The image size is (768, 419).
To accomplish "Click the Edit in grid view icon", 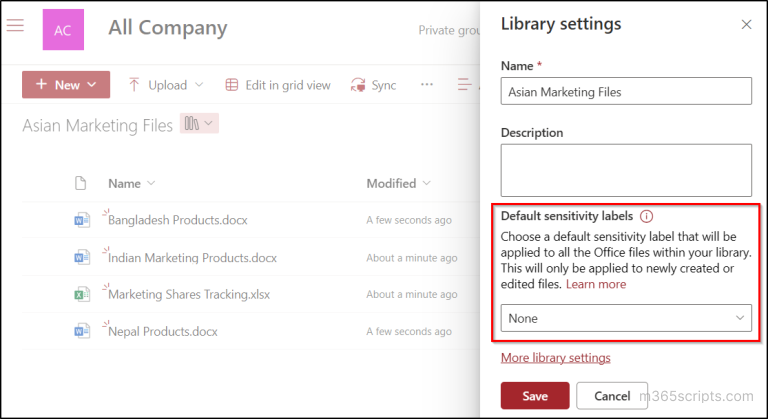I will coord(232,85).
